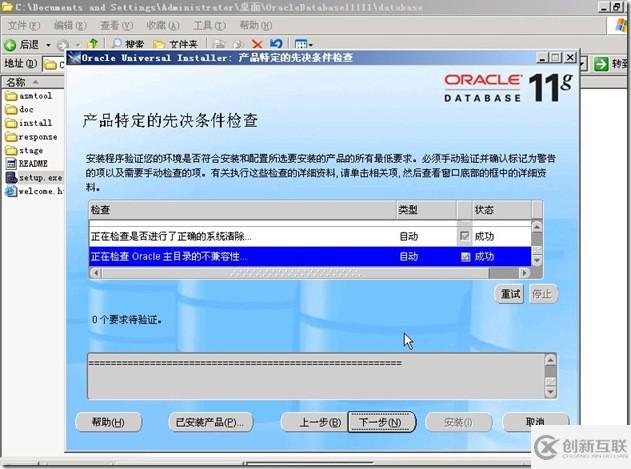Select the response folder in Explorer

click(x=31, y=137)
